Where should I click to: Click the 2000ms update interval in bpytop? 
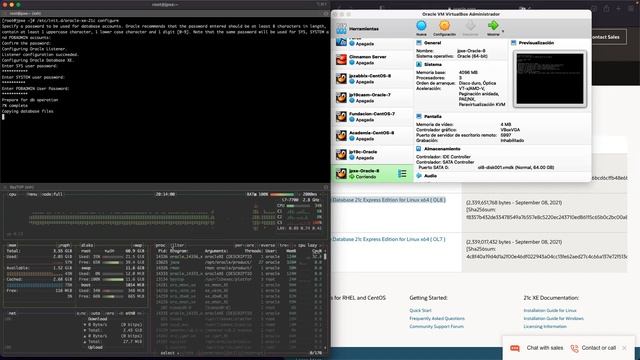tap(310, 194)
